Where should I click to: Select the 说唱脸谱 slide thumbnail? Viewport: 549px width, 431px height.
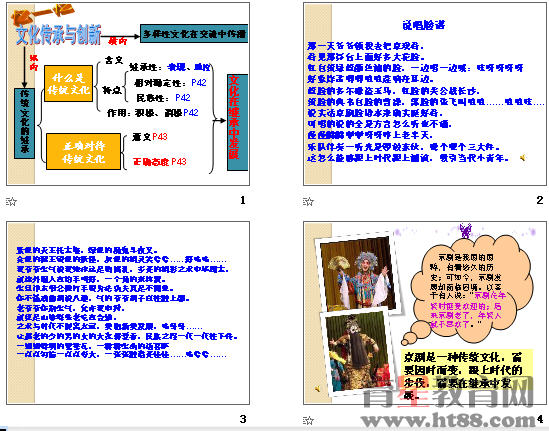[425, 94]
